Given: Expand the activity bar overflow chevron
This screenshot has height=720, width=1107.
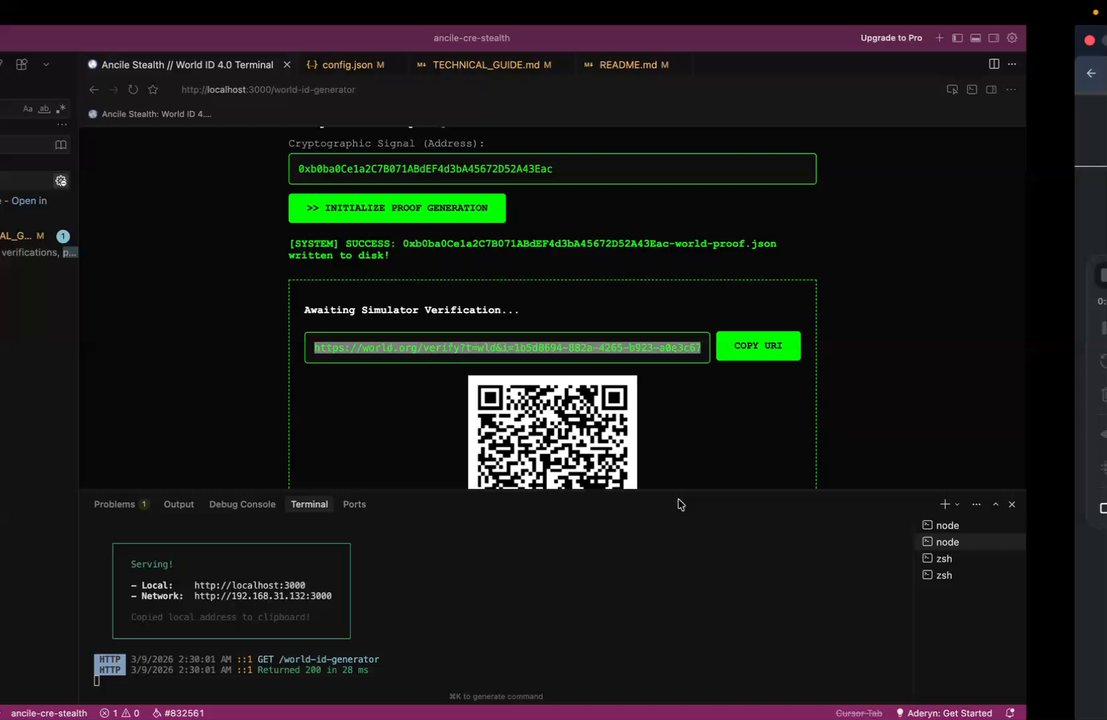Looking at the screenshot, I should click(x=46, y=64).
